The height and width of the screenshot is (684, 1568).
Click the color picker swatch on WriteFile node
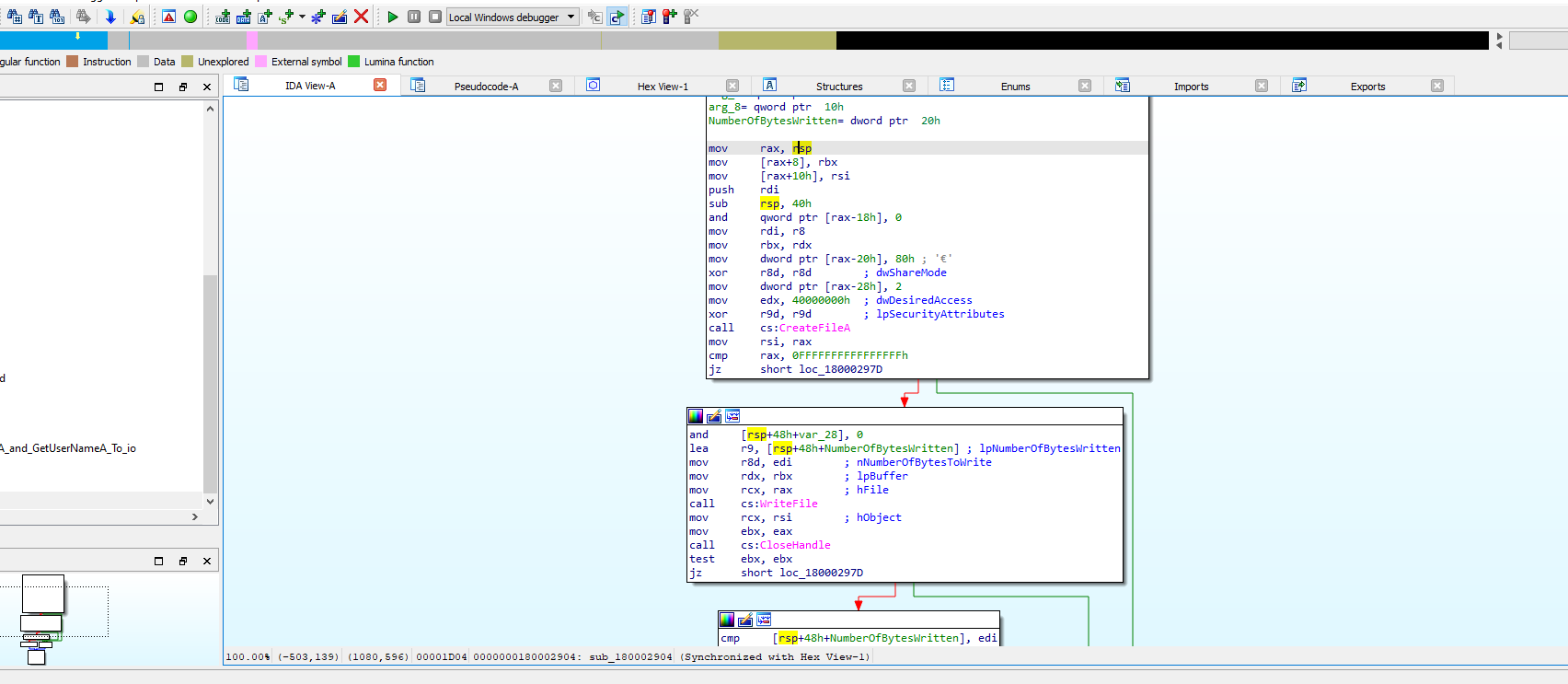[696, 416]
